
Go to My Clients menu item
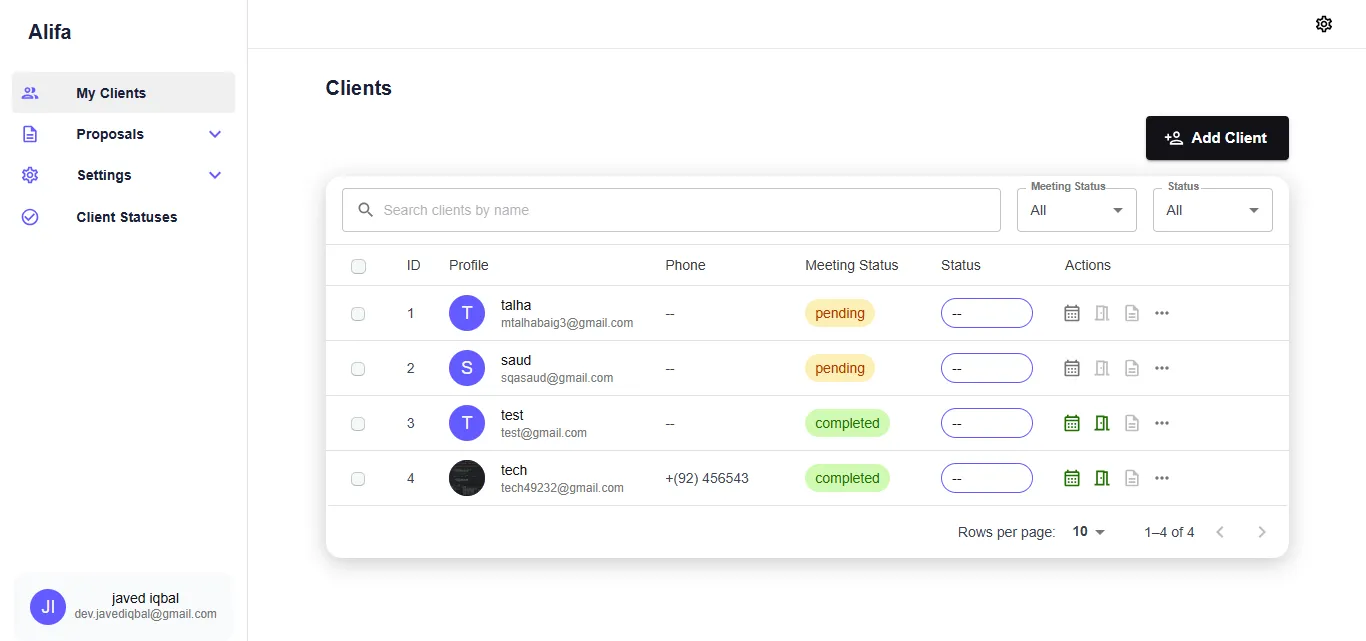click(124, 93)
